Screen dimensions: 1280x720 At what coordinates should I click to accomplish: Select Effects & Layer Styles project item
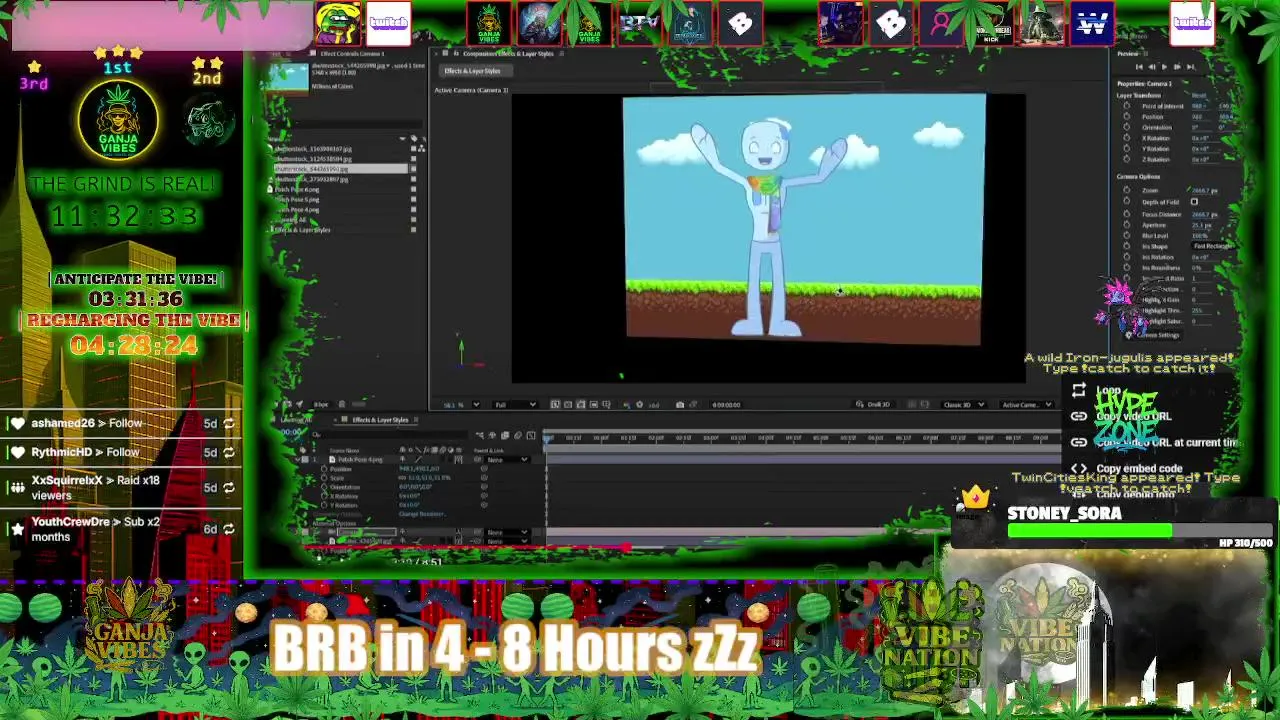click(x=301, y=230)
